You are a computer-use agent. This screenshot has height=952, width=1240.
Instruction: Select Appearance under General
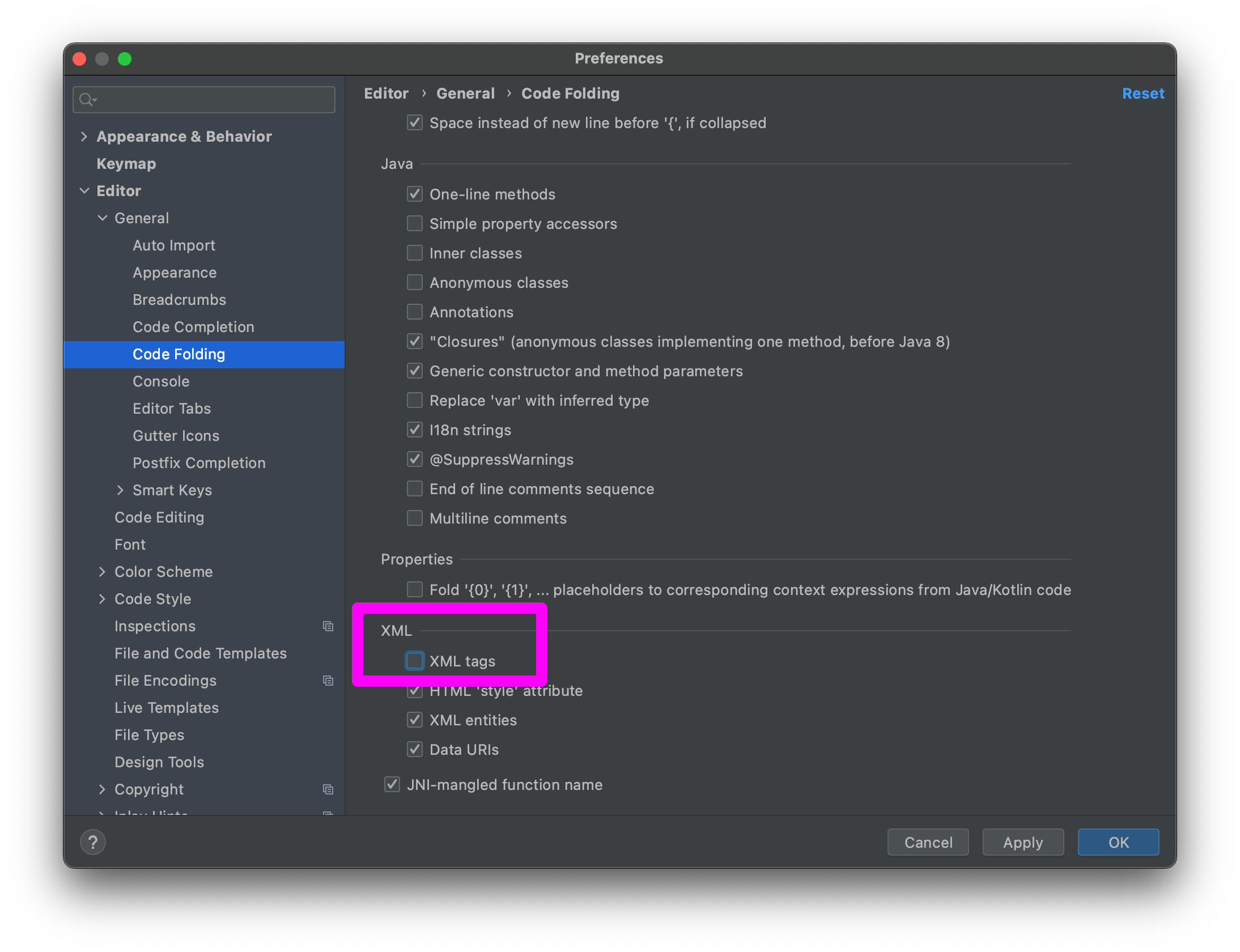tap(175, 273)
